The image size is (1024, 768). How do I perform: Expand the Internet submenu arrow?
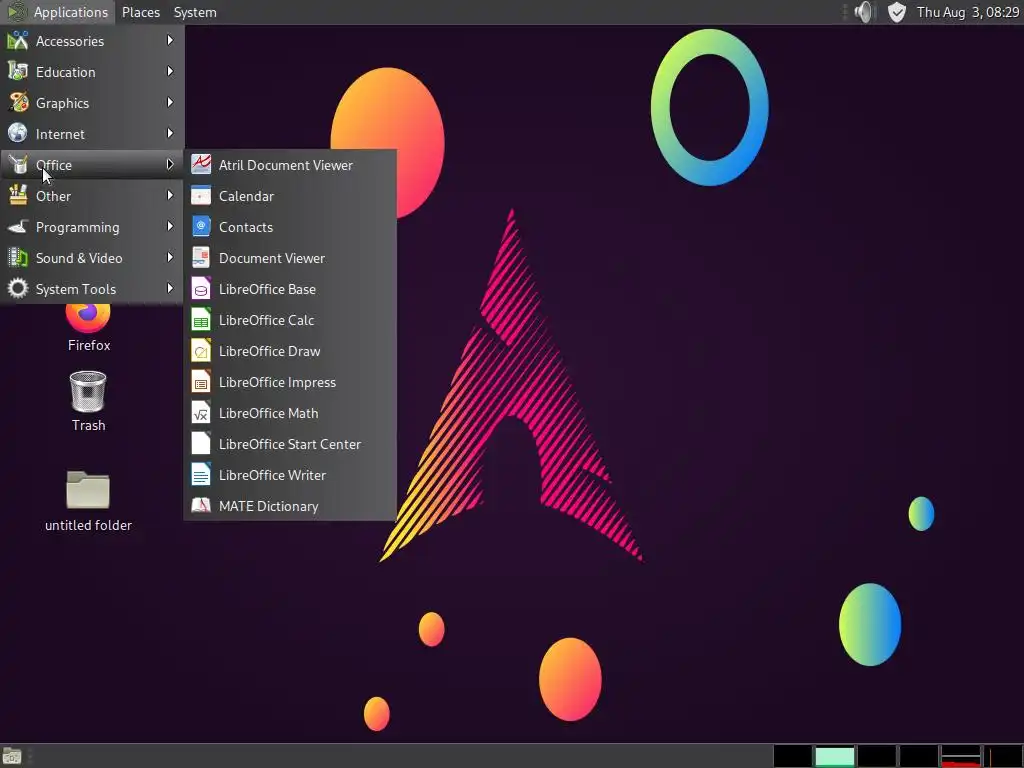click(x=170, y=133)
